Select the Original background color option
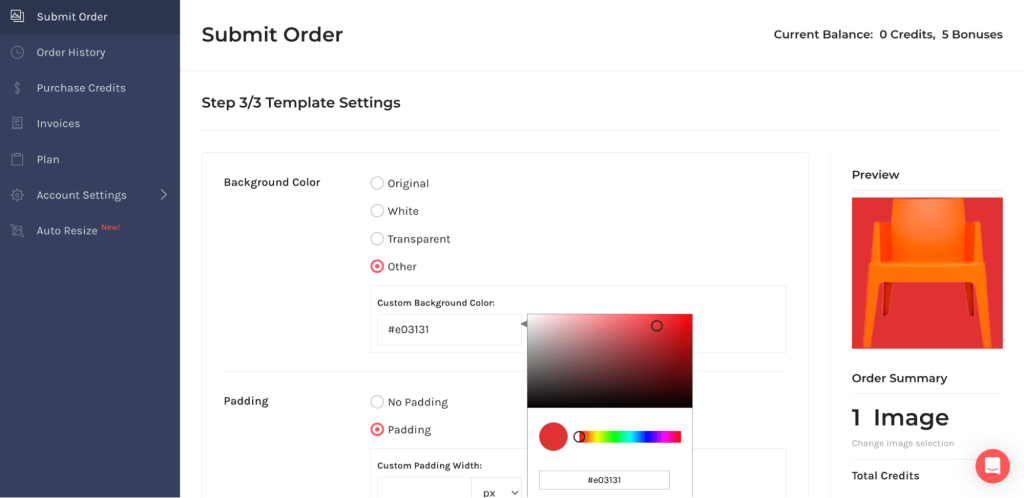The height and width of the screenshot is (498, 1024). point(377,183)
